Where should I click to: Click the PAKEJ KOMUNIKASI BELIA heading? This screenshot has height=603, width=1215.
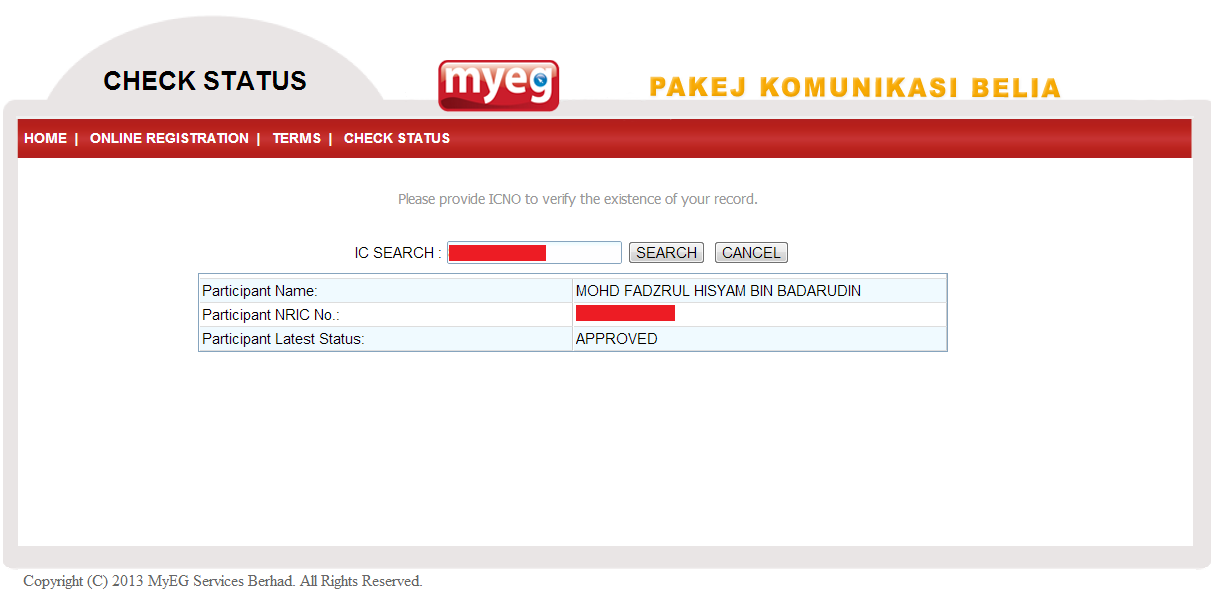point(855,88)
